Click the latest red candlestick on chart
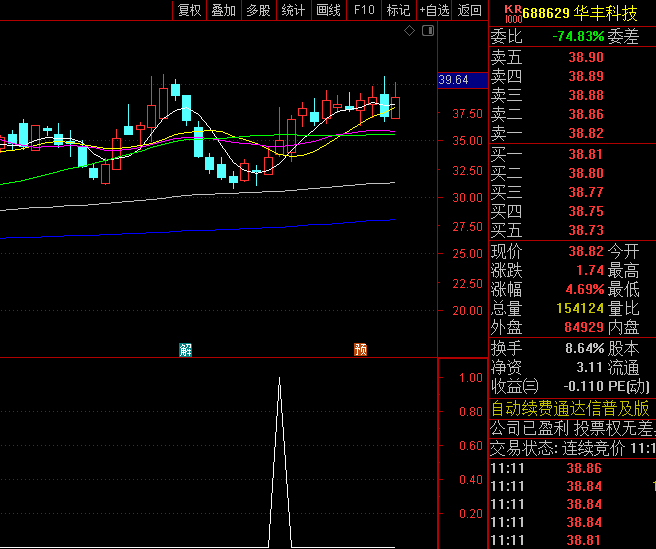This screenshot has height=549, width=656. pos(395,108)
